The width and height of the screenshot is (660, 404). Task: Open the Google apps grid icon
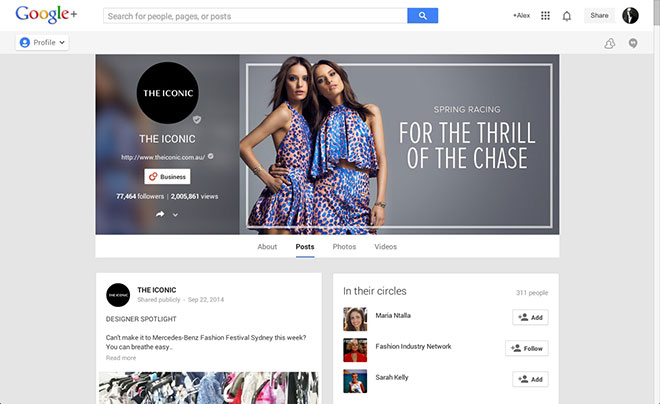(545, 16)
